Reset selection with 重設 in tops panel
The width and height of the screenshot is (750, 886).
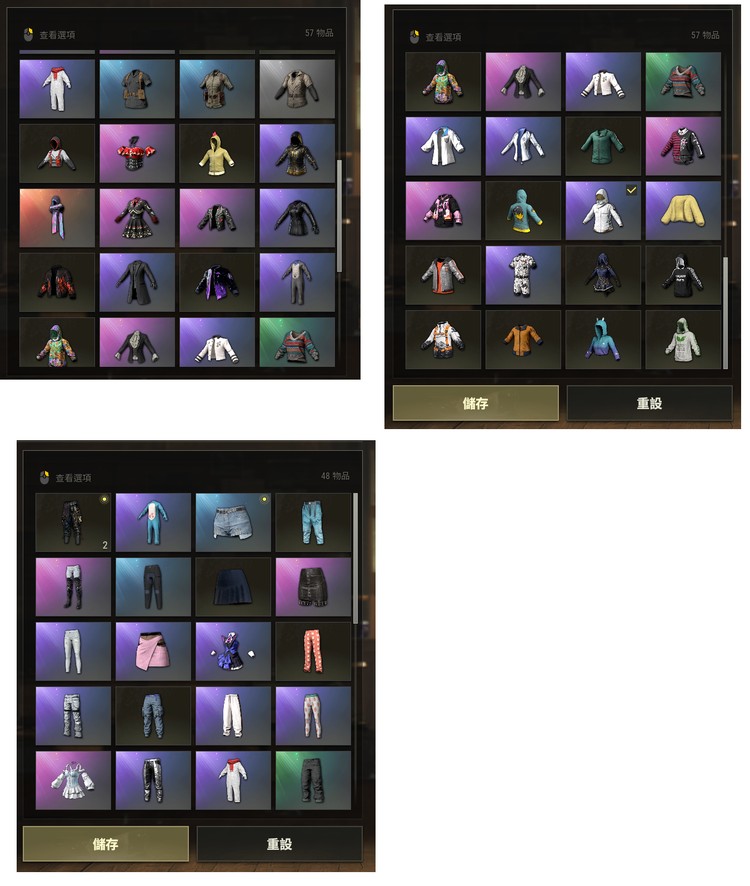tap(650, 403)
